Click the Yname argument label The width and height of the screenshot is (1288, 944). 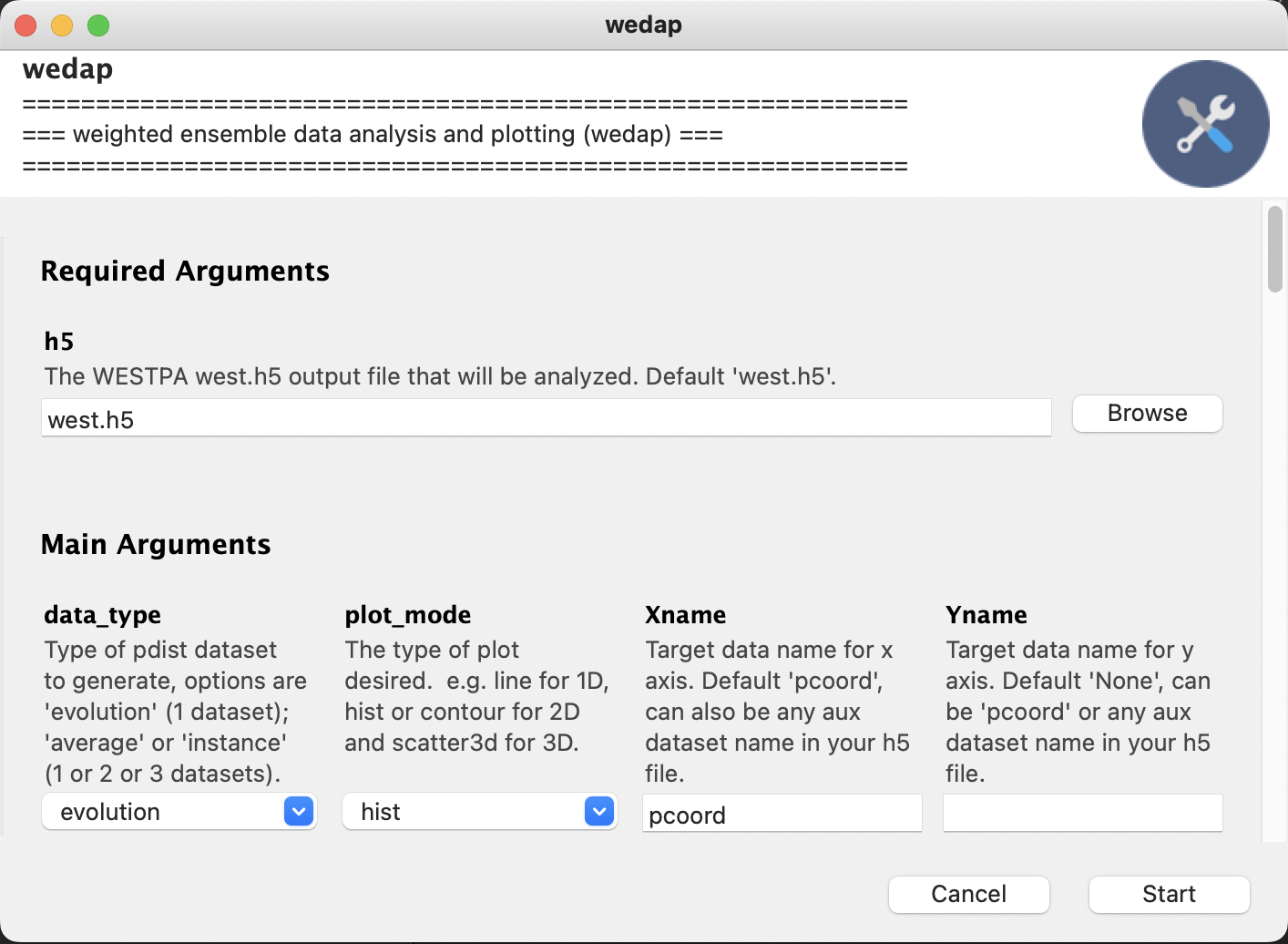tap(986, 615)
